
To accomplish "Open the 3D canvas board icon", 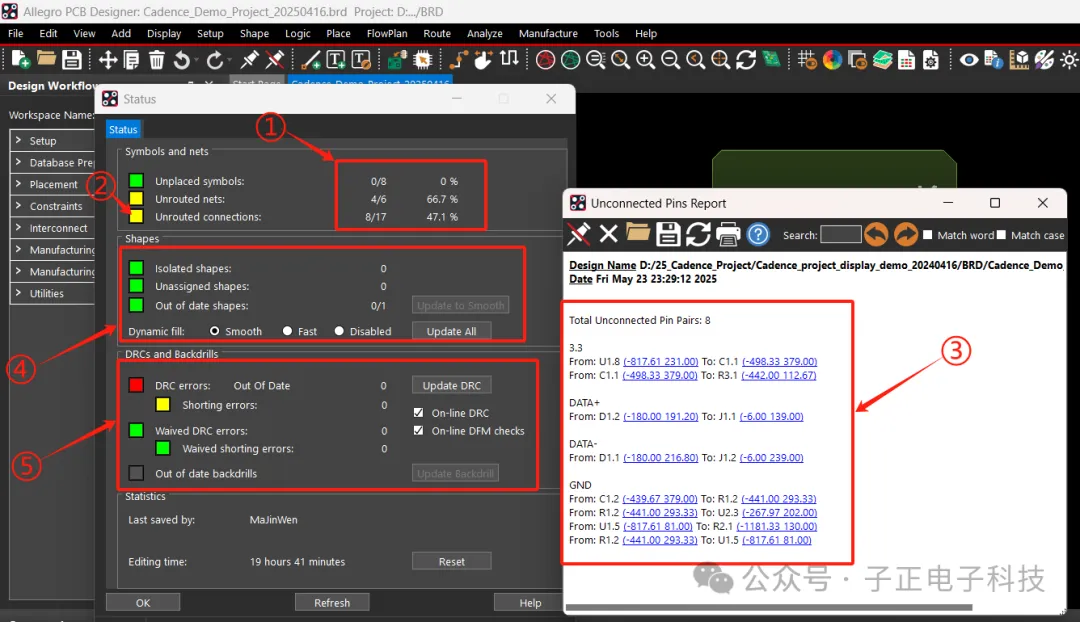I will [771, 60].
